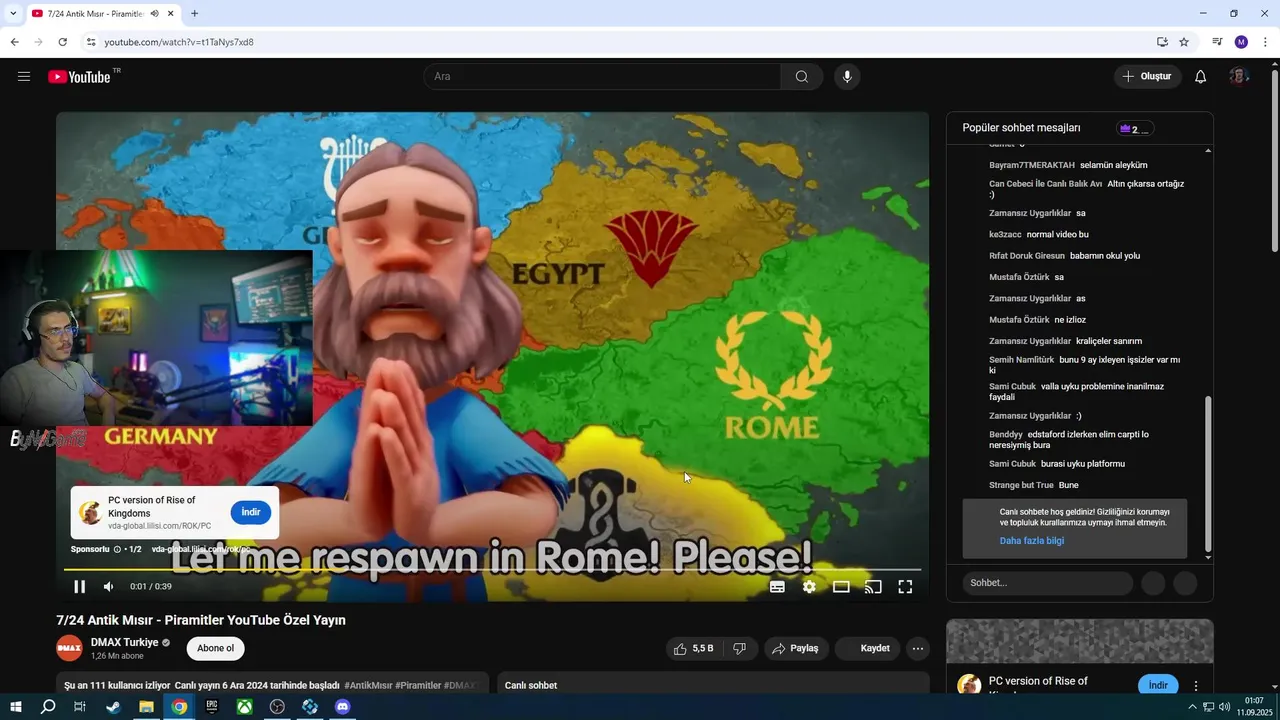Click the address bar URL

(179, 42)
